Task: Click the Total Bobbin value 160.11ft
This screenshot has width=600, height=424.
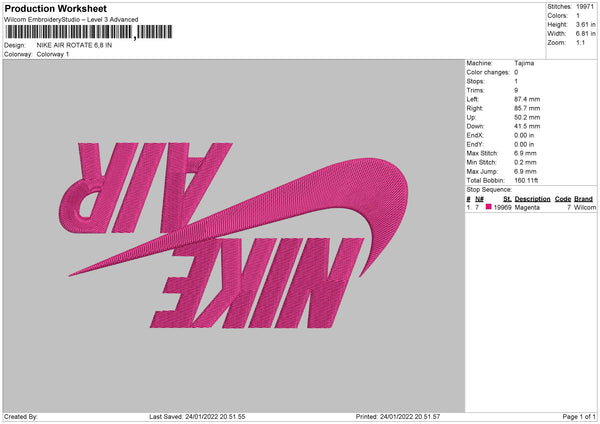Action: click(526, 180)
